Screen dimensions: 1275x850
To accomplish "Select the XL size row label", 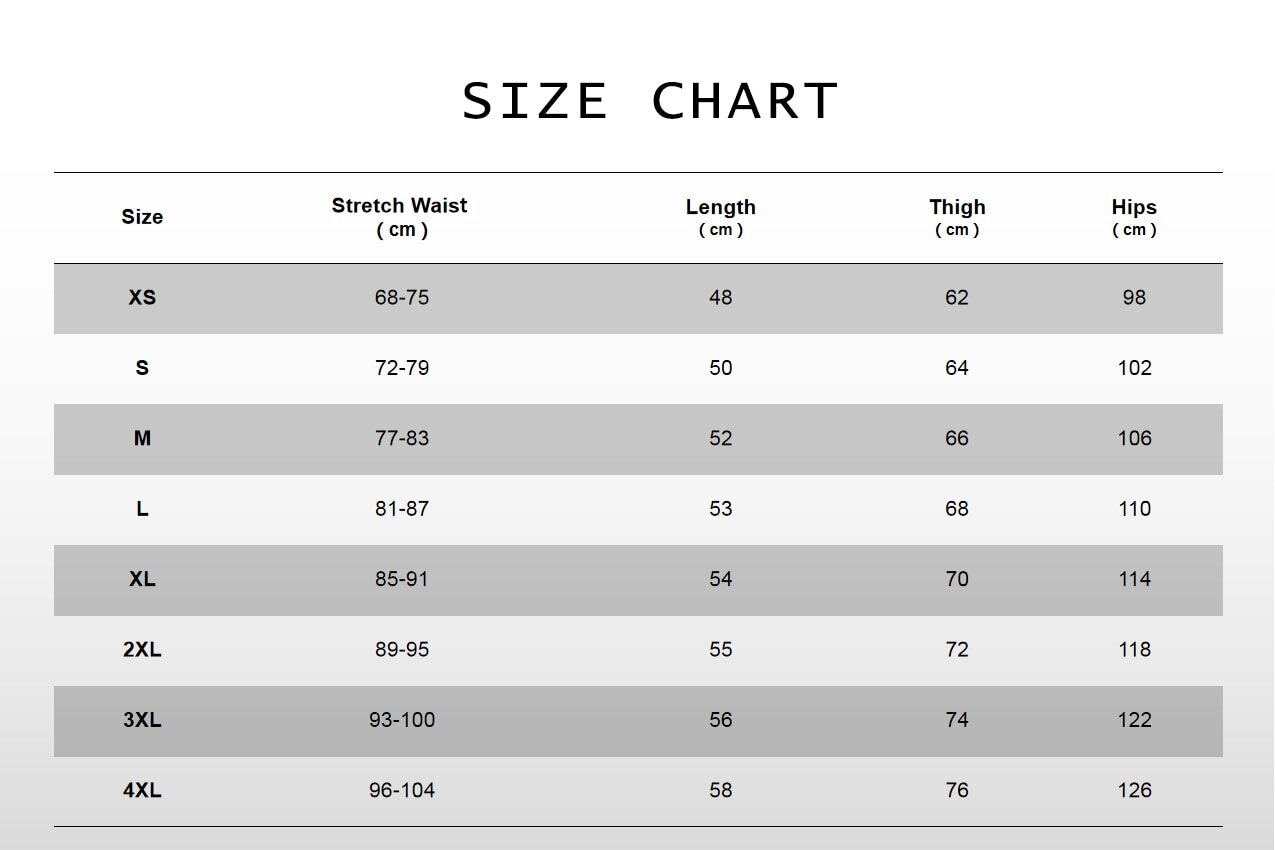I will click(142, 579).
